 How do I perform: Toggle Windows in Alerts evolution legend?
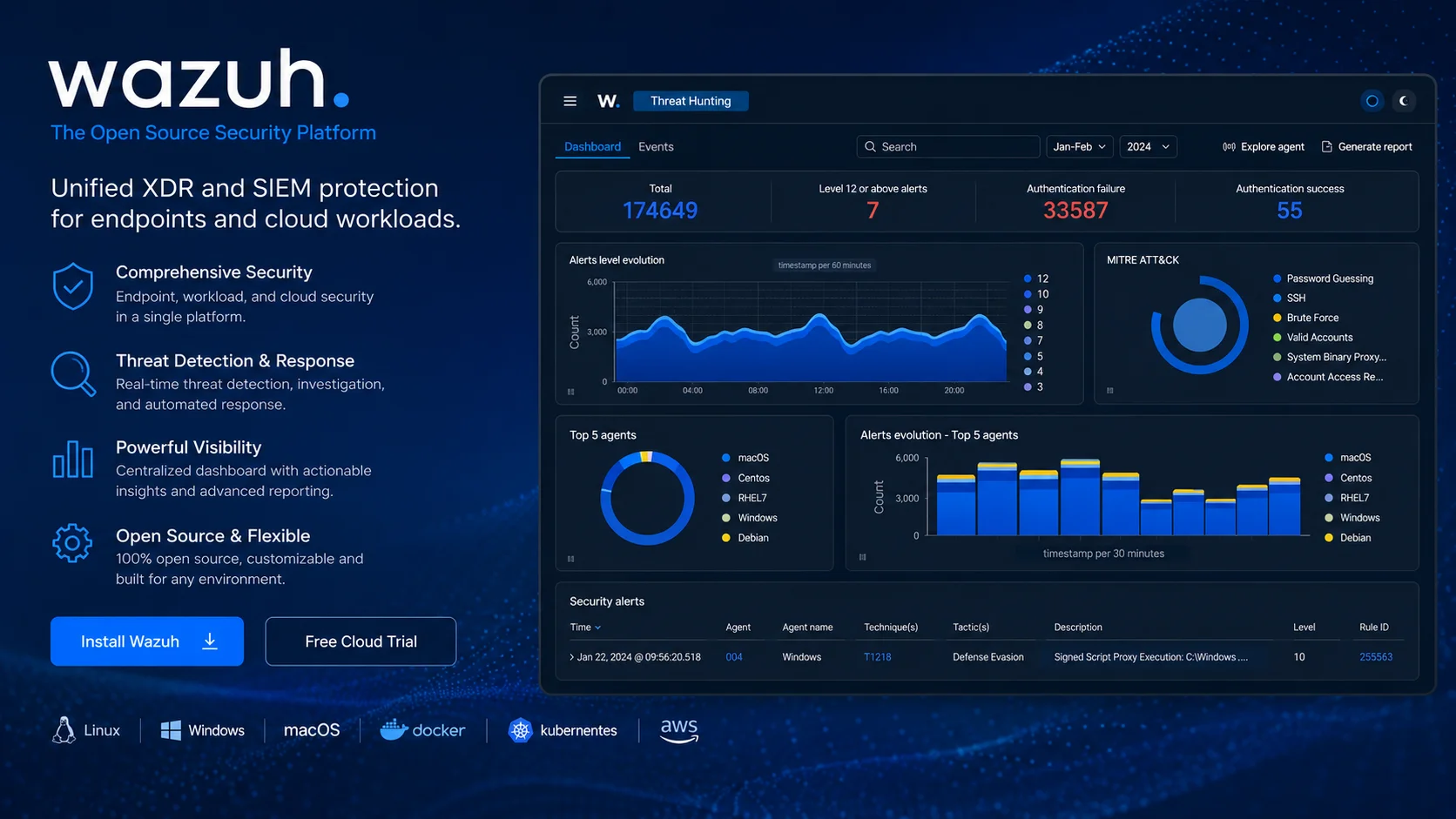(1352, 518)
